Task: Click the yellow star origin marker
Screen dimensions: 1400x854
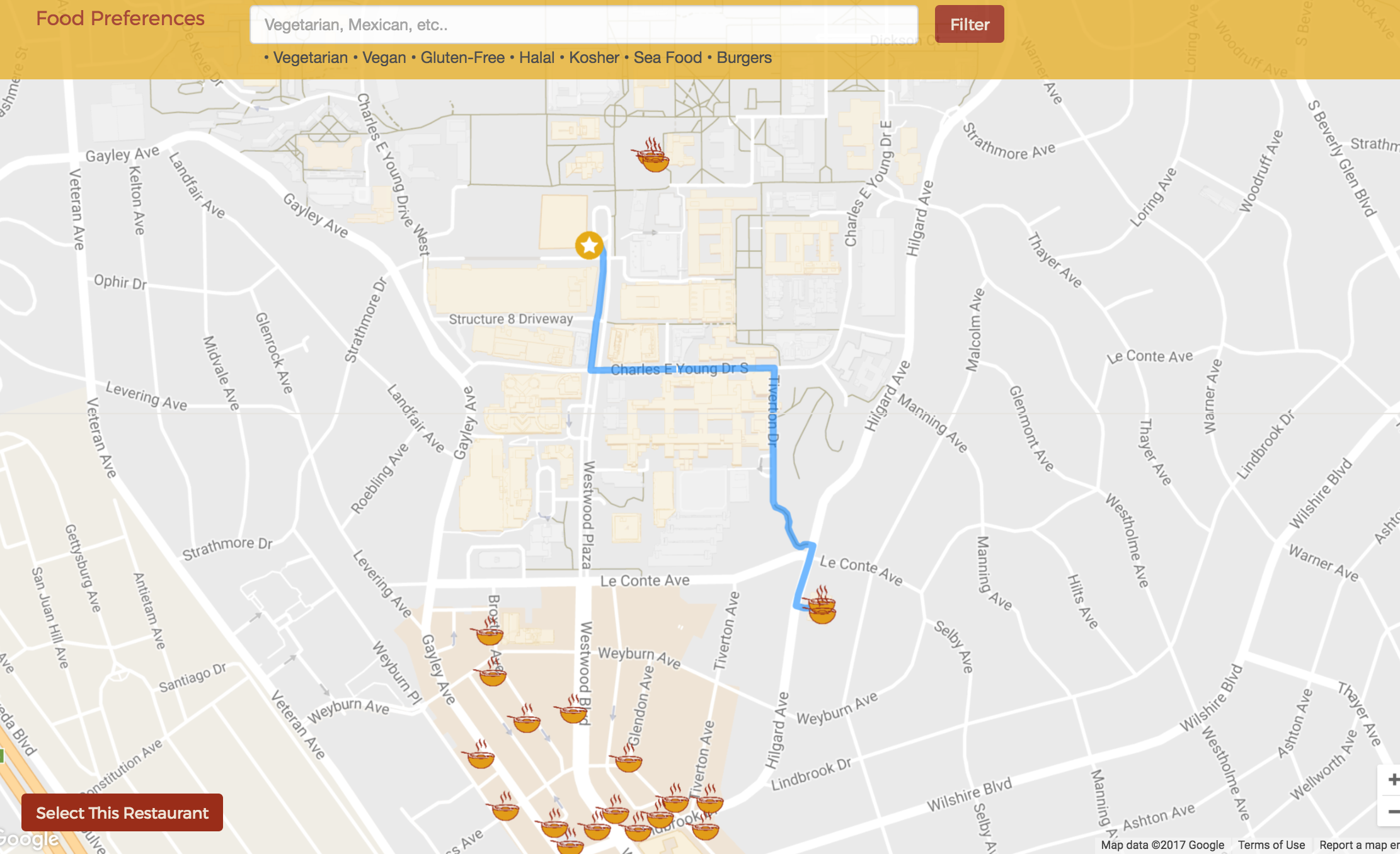Action: pos(589,246)
